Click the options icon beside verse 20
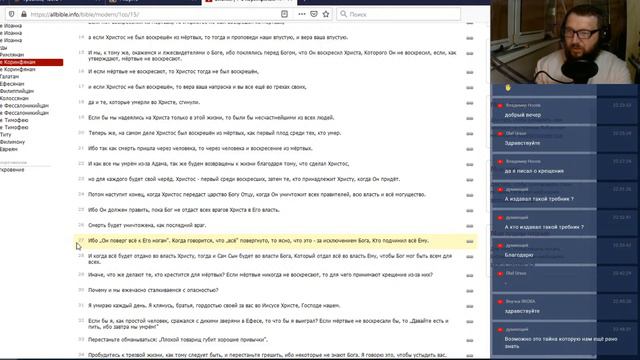Viewport: 640px width, 360px height. (470, 134)
